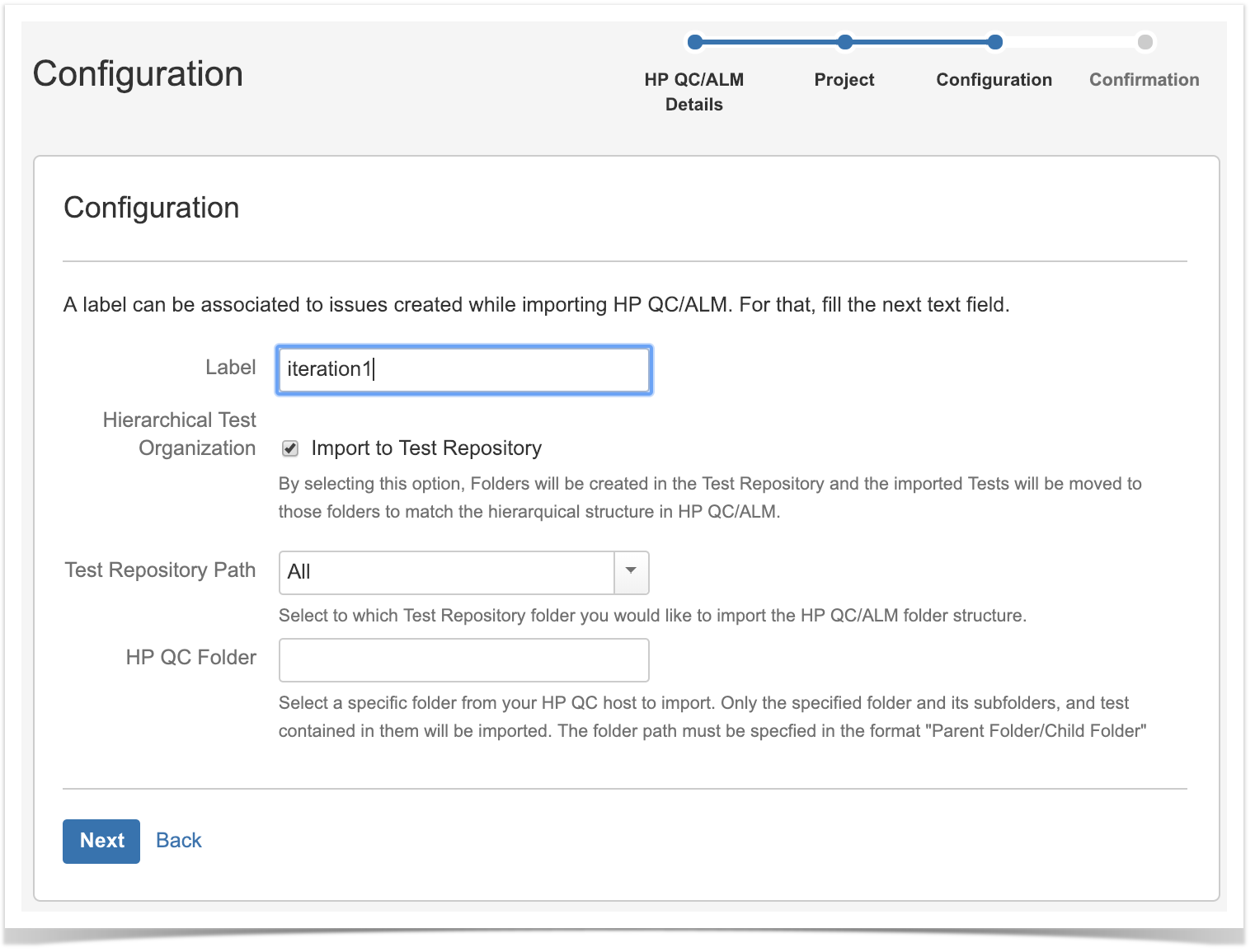Viewport: 1255px width, 952px height.
Task: Click the 'Test Repository Path' field label
Action: (161, 570)
